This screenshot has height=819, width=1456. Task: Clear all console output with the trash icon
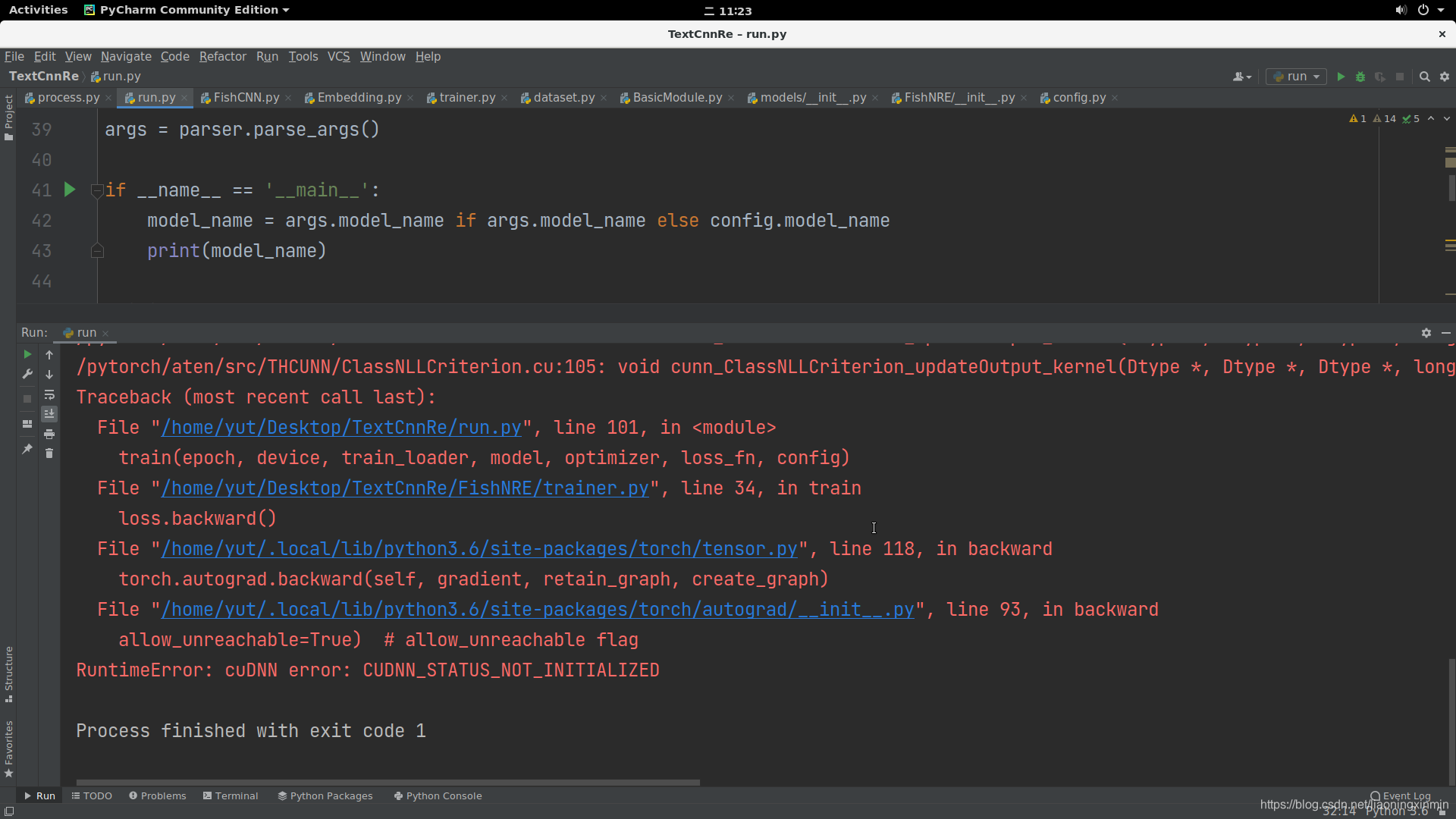point(49,453)
